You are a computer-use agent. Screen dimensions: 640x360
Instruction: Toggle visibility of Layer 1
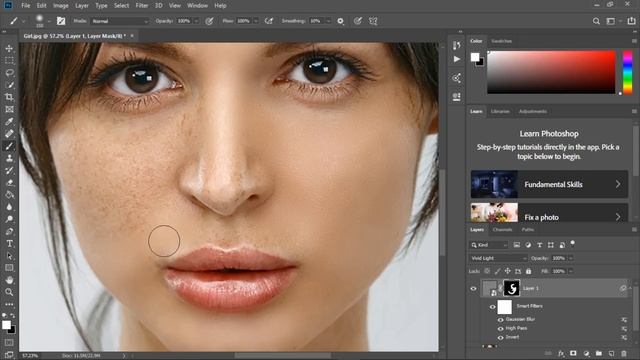coord(473,289)
